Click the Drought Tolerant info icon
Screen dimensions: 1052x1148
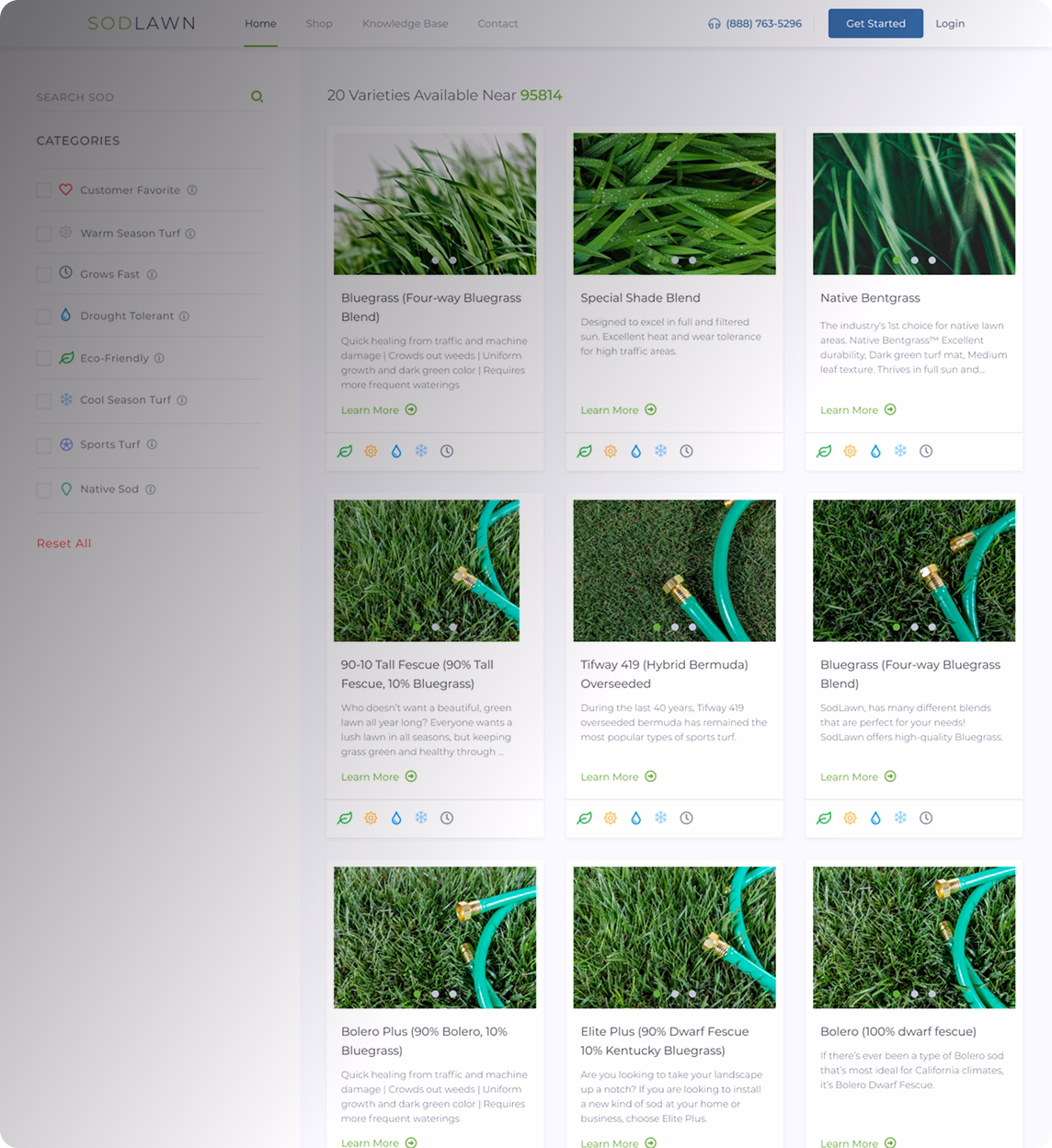tap(184, 316)
